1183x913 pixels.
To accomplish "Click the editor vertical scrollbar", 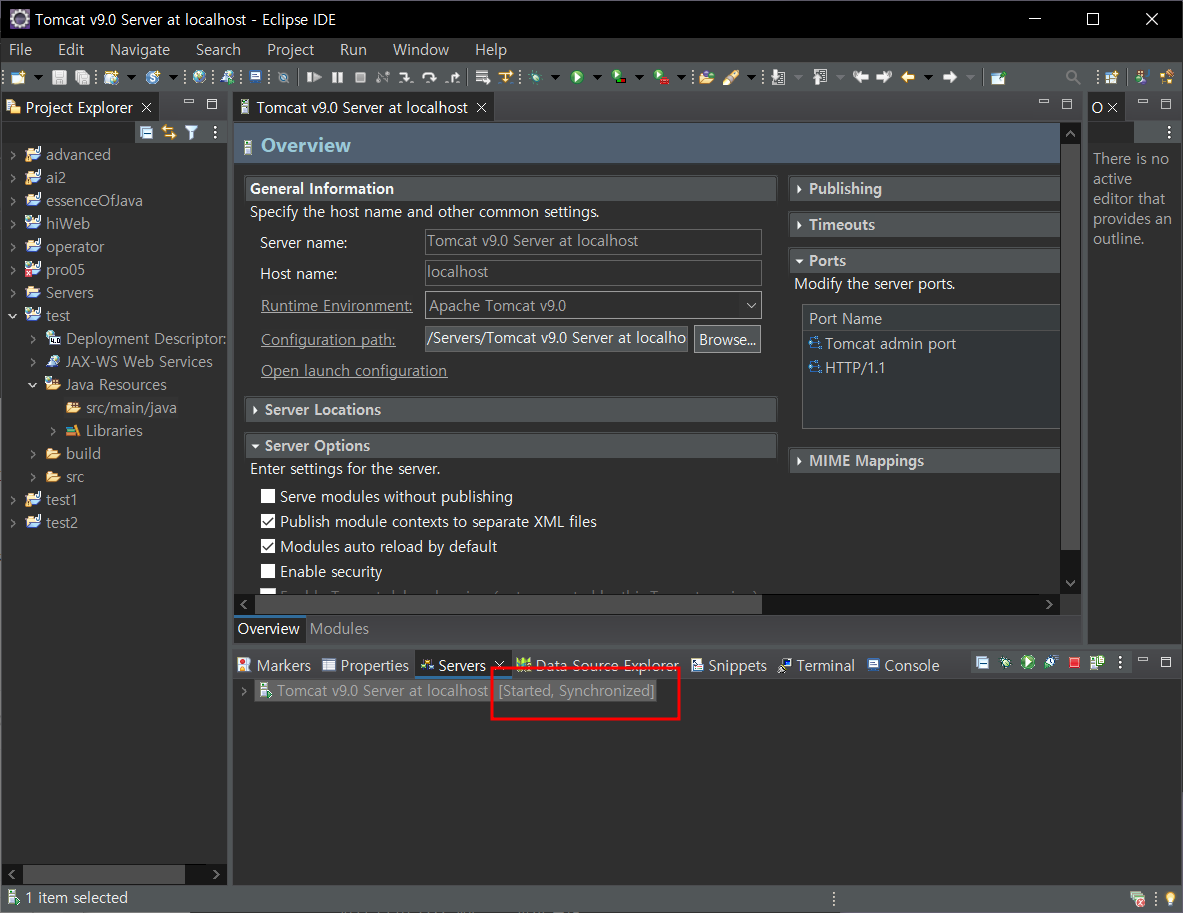I will pyautogui.click(x=1070, y=346).
